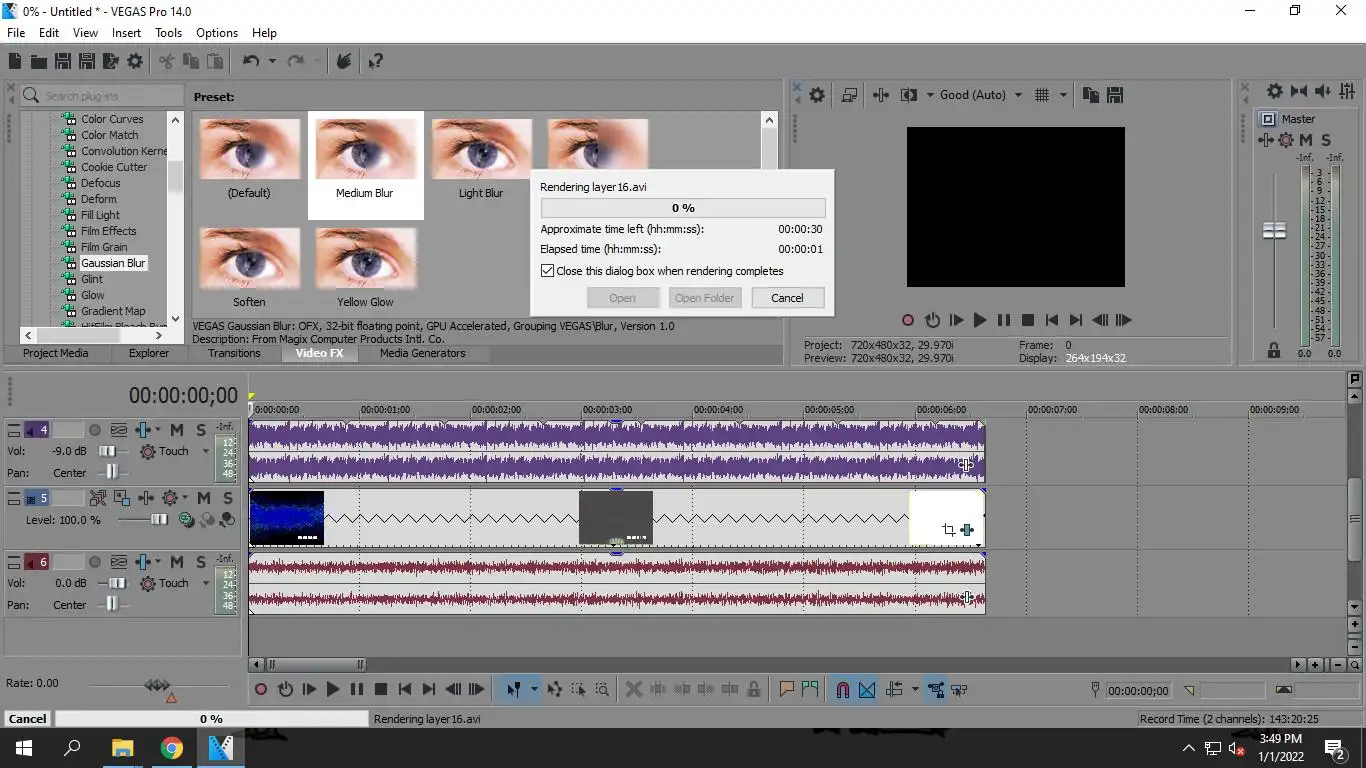The width and height of the screenshot is (1366, 768).
Task: Expand the Auto Ripple dropdown arrow
Action: pyautogui.click(x=915, y=689)
